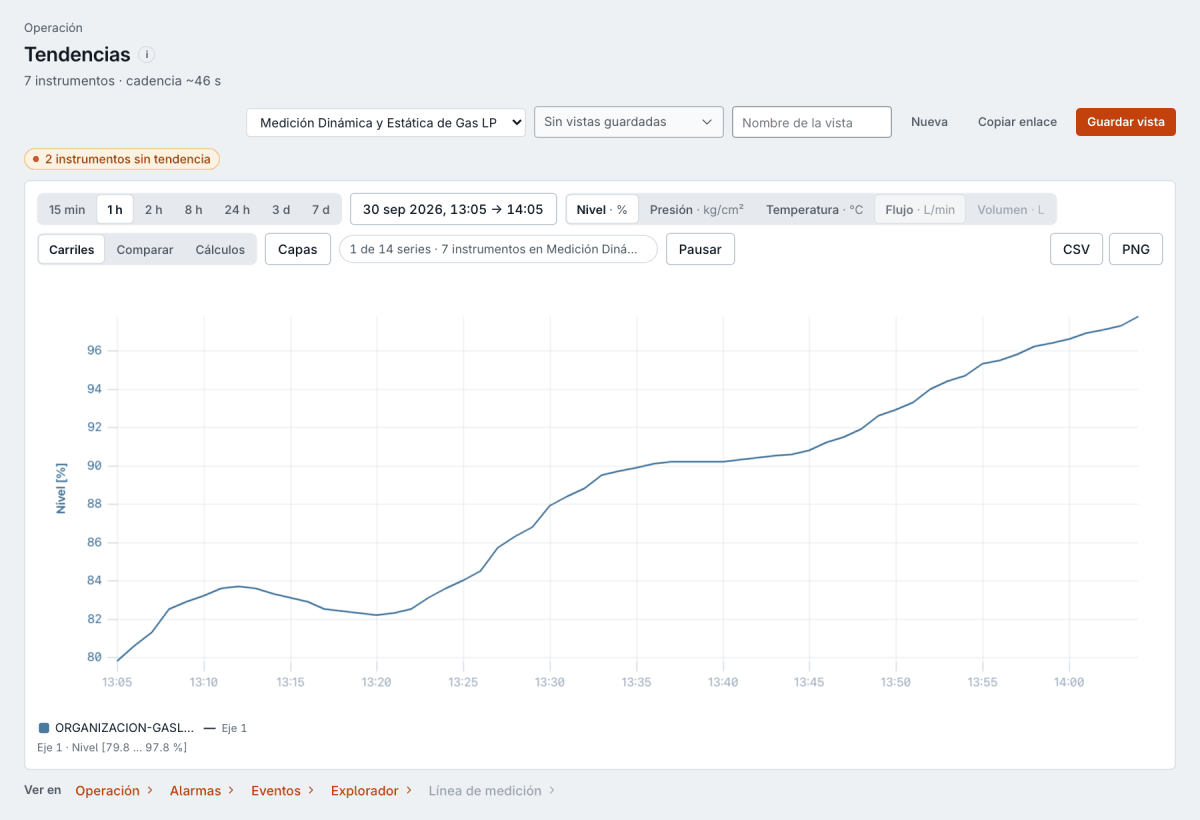The width and height of the screenshot is (1200, 820).
Task: Open the Sin vistas guardadas dropdown
Action: [x=629, y=122]
